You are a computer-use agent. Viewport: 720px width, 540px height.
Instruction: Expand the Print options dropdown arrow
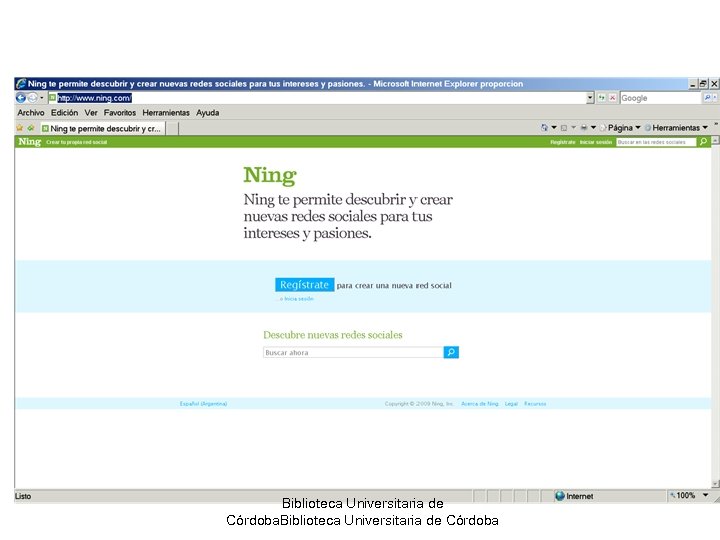[593, 128]
